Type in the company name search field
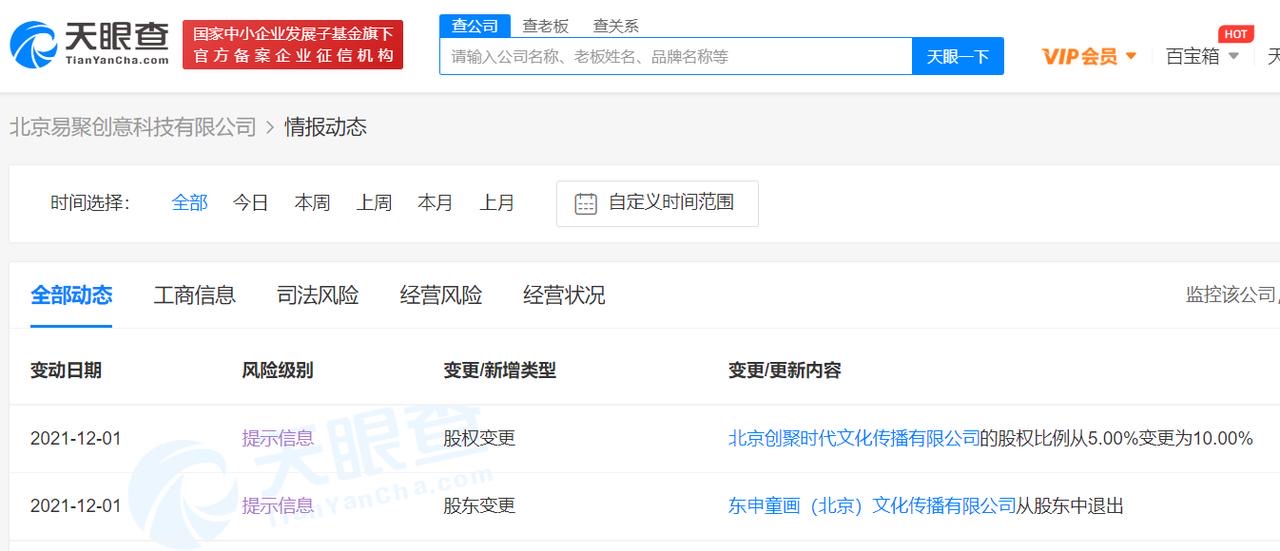This screenshot has height=551, width=1280. coord(675,57)
